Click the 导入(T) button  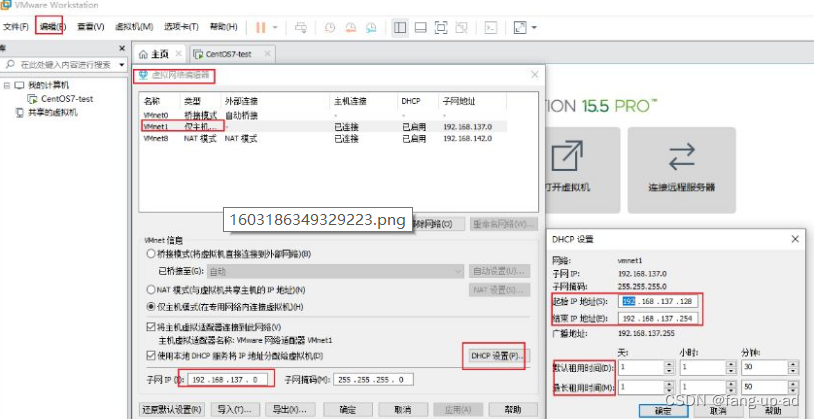coord(235,409)
